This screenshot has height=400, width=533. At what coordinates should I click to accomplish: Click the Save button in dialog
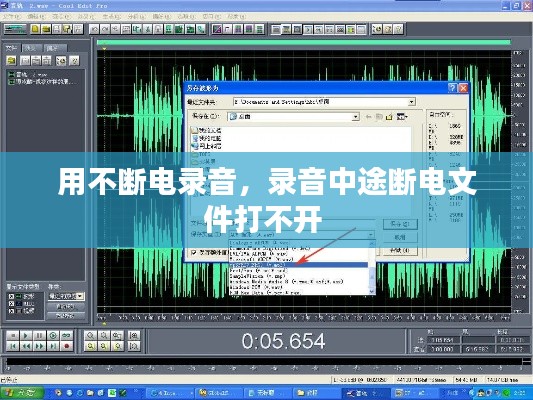(x=400, y=224)
